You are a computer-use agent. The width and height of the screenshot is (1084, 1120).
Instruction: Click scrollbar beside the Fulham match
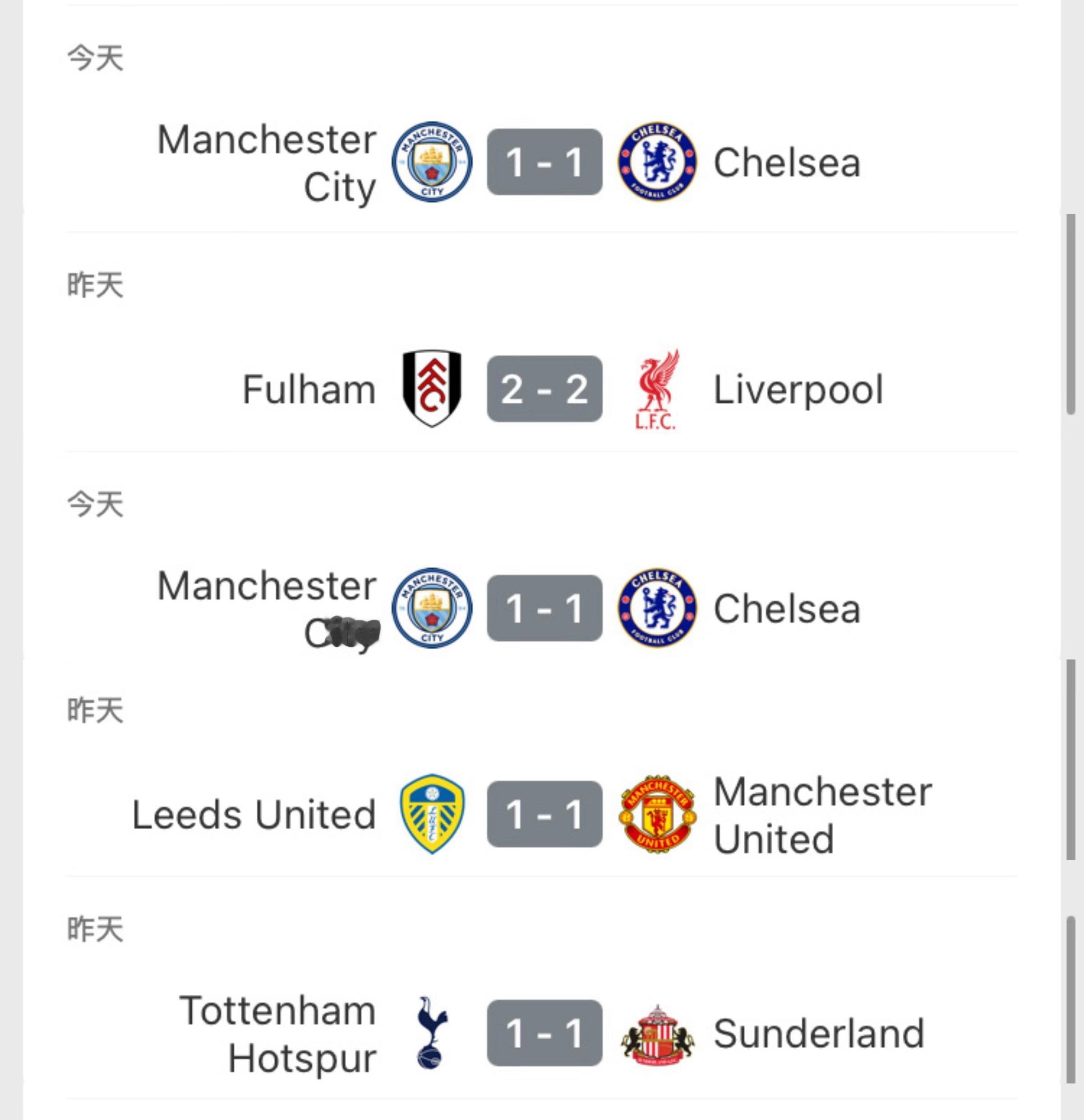tap(1071, 314)
